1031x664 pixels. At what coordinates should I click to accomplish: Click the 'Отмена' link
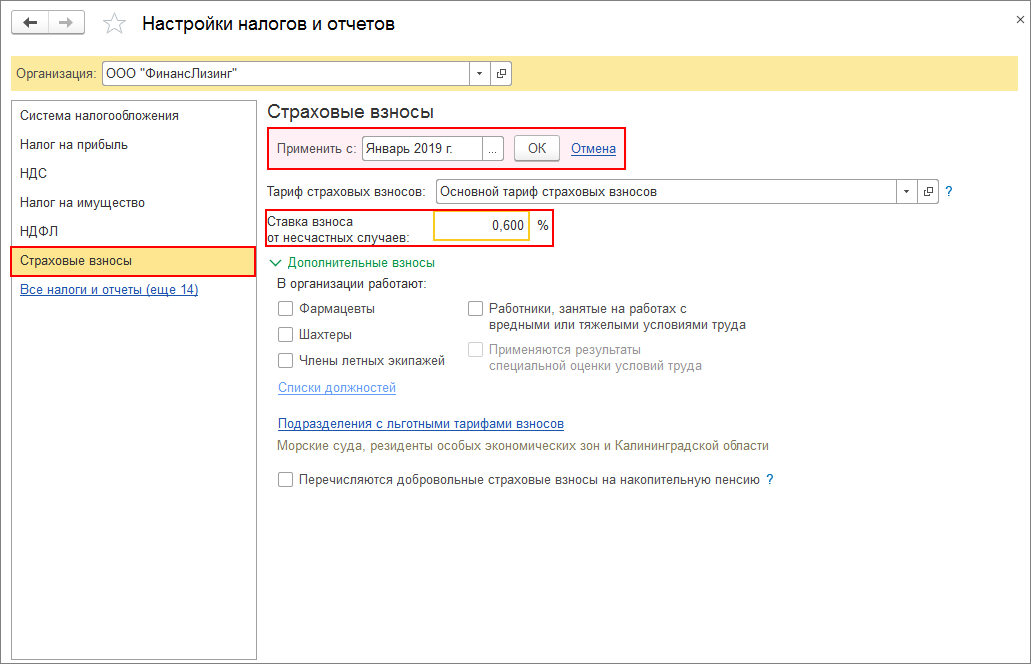tap(593, 148)
